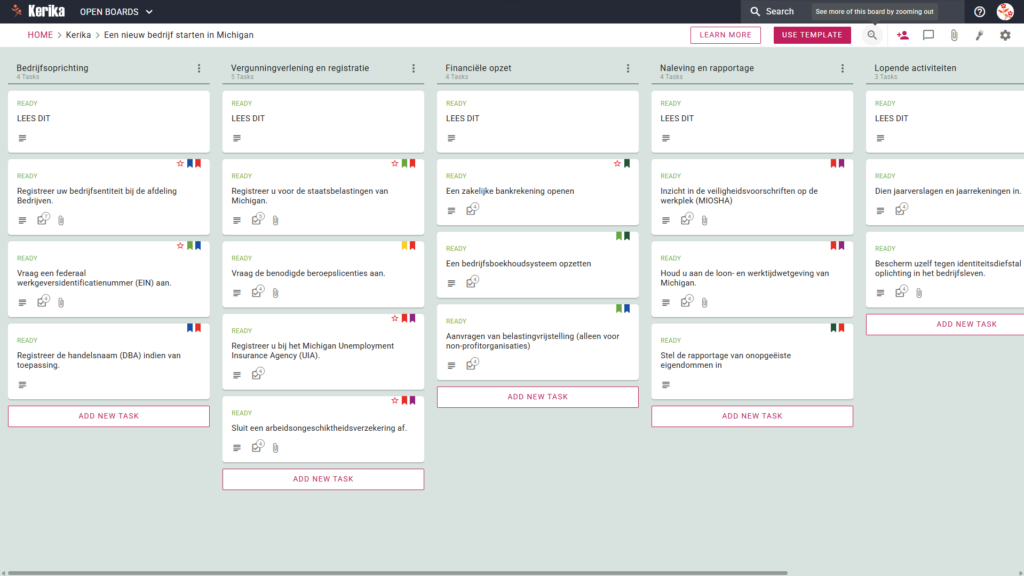Screen dimensions: 1024x576
Task: Open card Registreer de handelsnaam (DBA)
Action: point(108,361)
